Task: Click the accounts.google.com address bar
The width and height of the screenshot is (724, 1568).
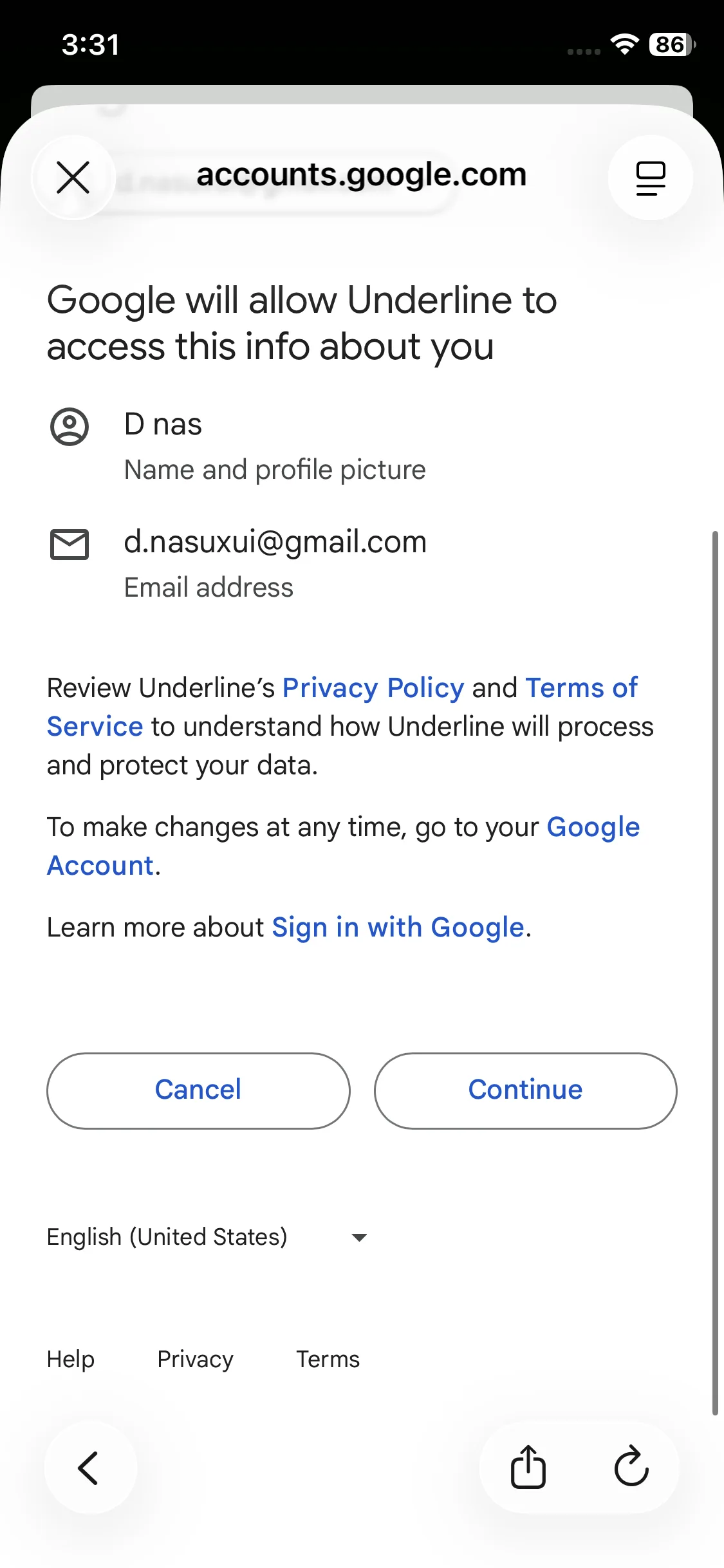Action: [x=361, y=175]
